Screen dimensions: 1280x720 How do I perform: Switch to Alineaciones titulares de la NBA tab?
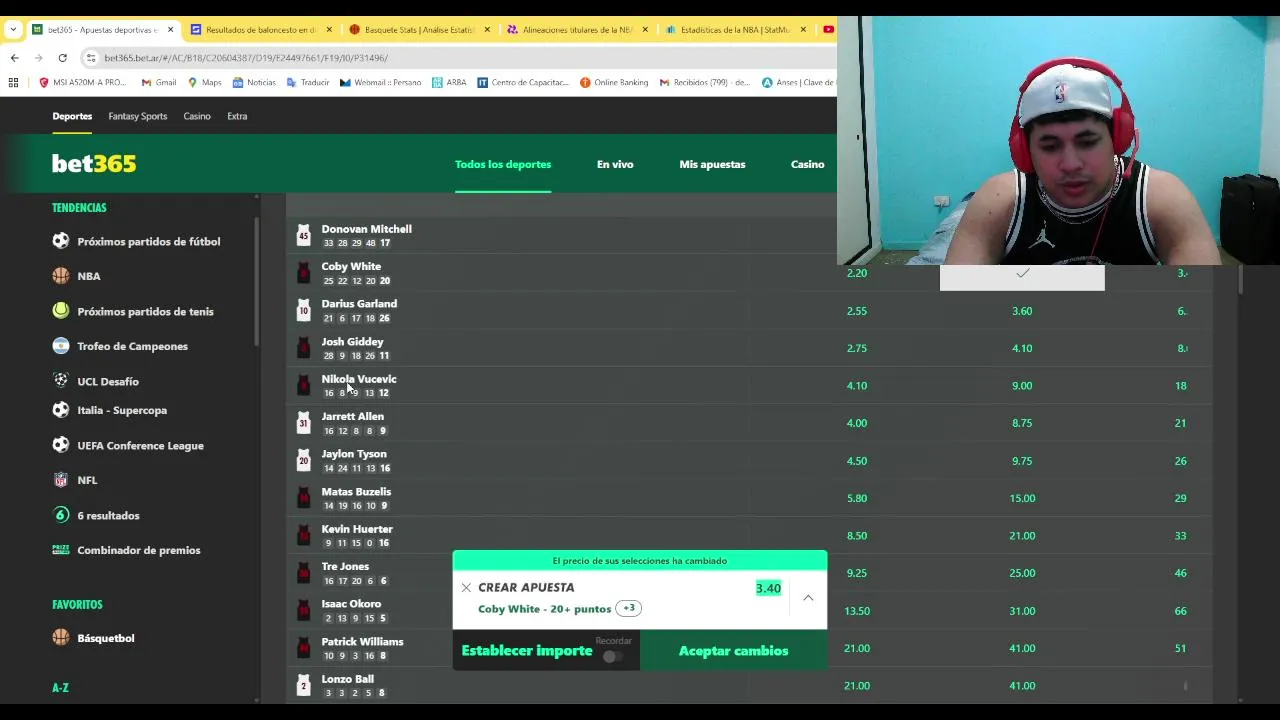[x=576, y=30]
